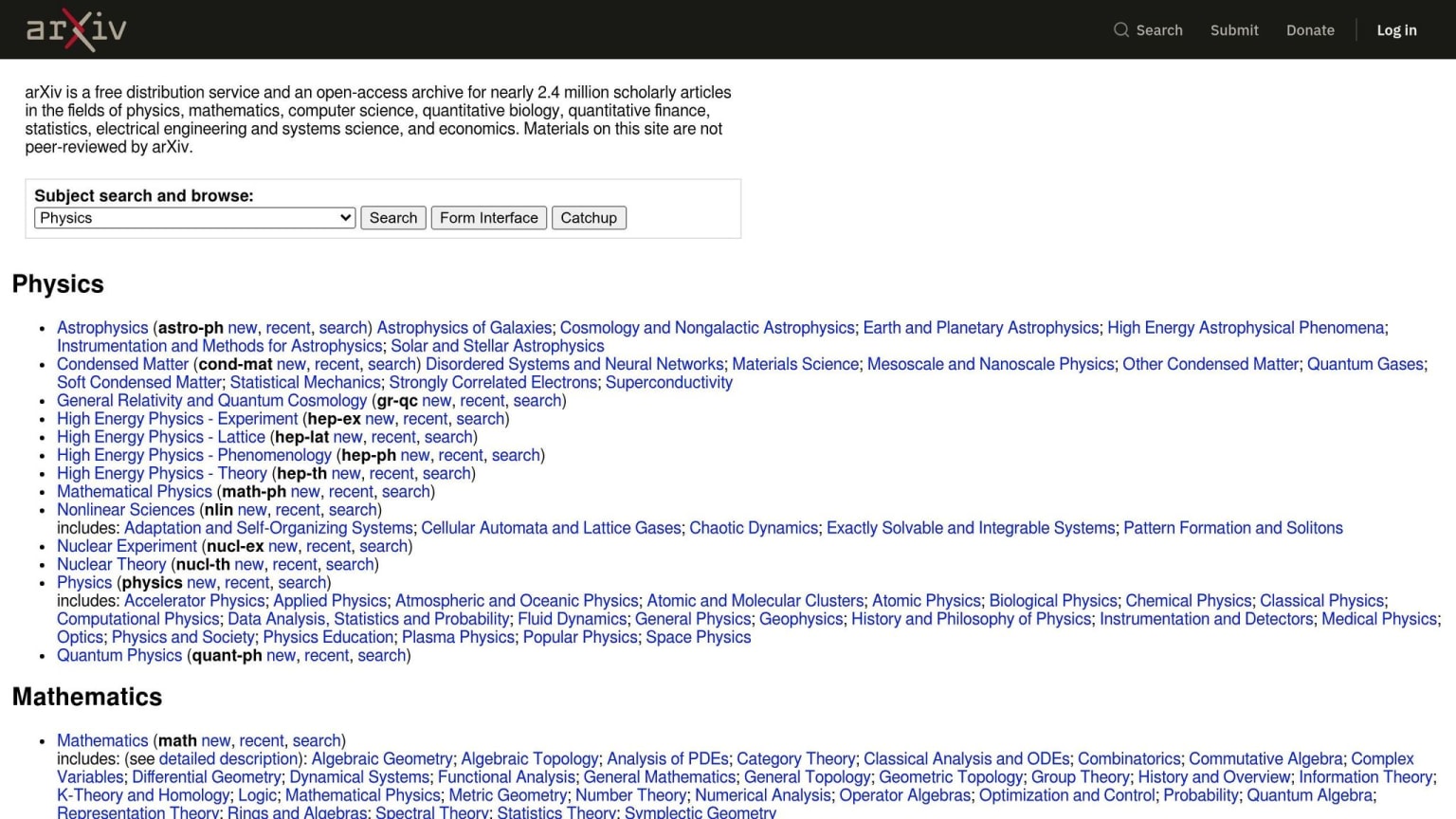Open Superconductivity category
Image resolution: width=1456 pixels, height=819 pixels.
coord(669,382)
